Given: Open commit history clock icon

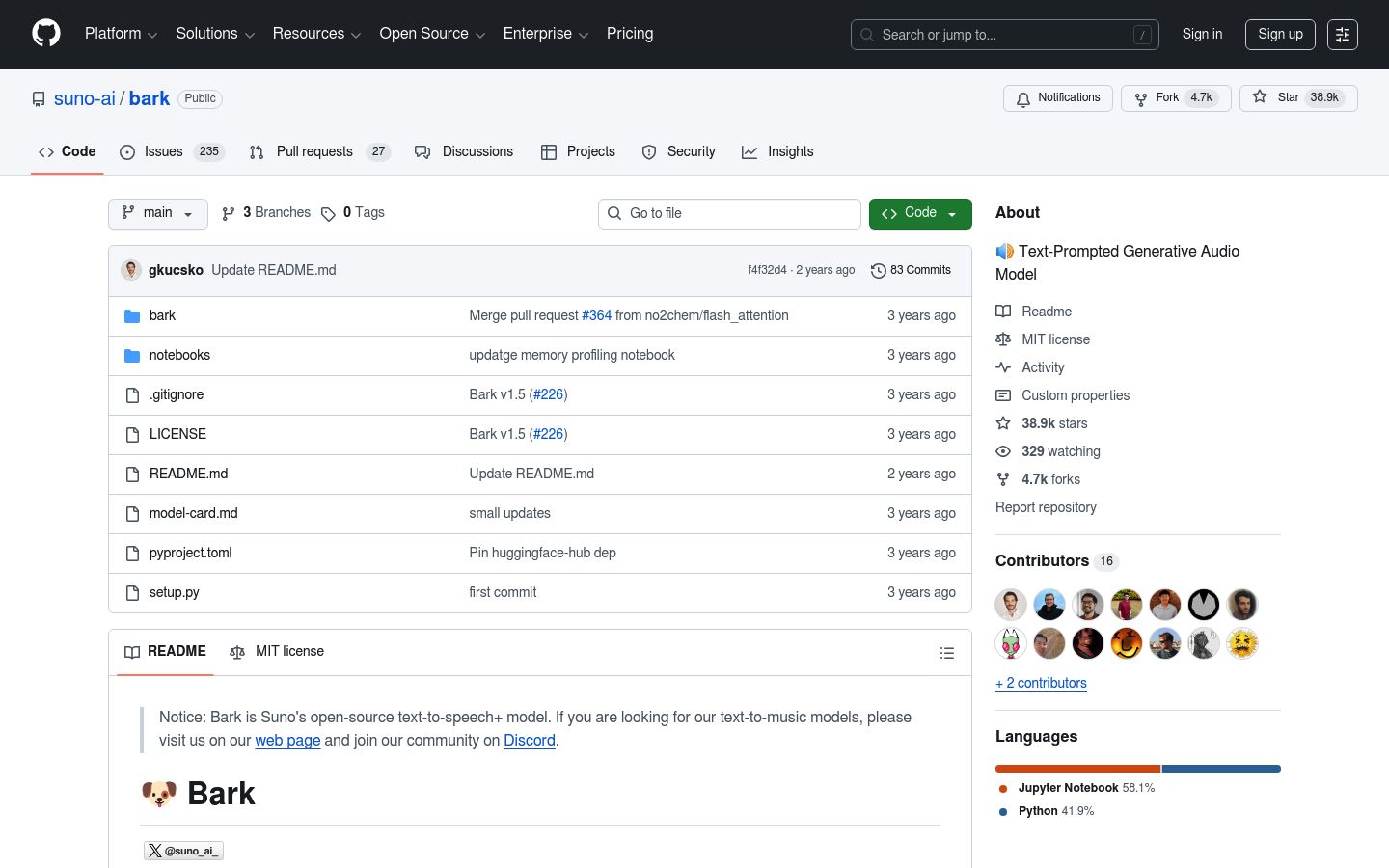Looking at the screenshot, I should pos(878,271).
